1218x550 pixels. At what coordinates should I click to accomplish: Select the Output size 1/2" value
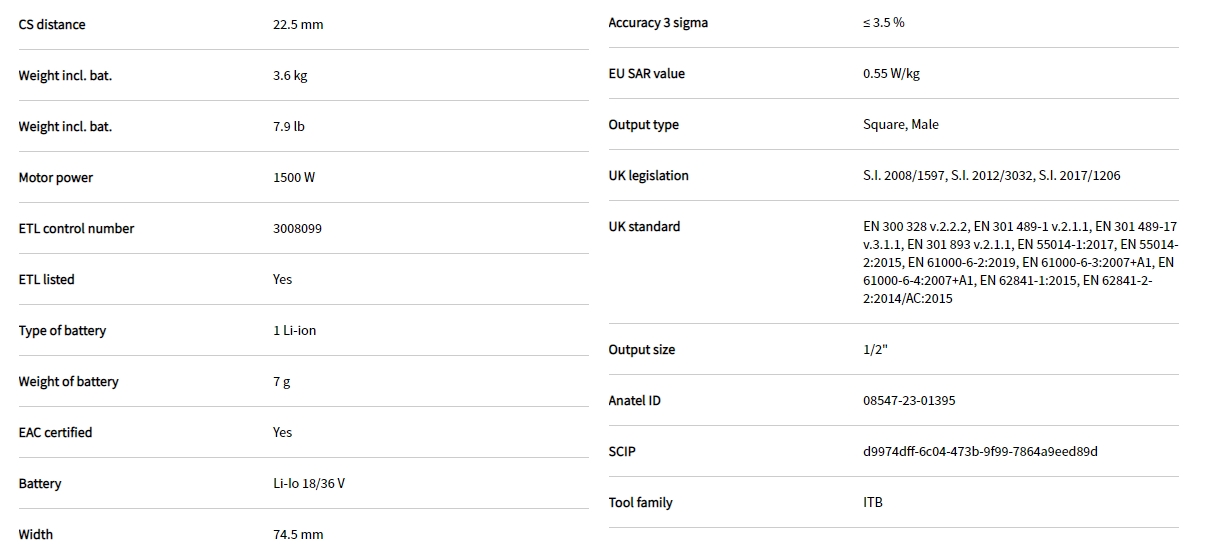pos(875,349)
